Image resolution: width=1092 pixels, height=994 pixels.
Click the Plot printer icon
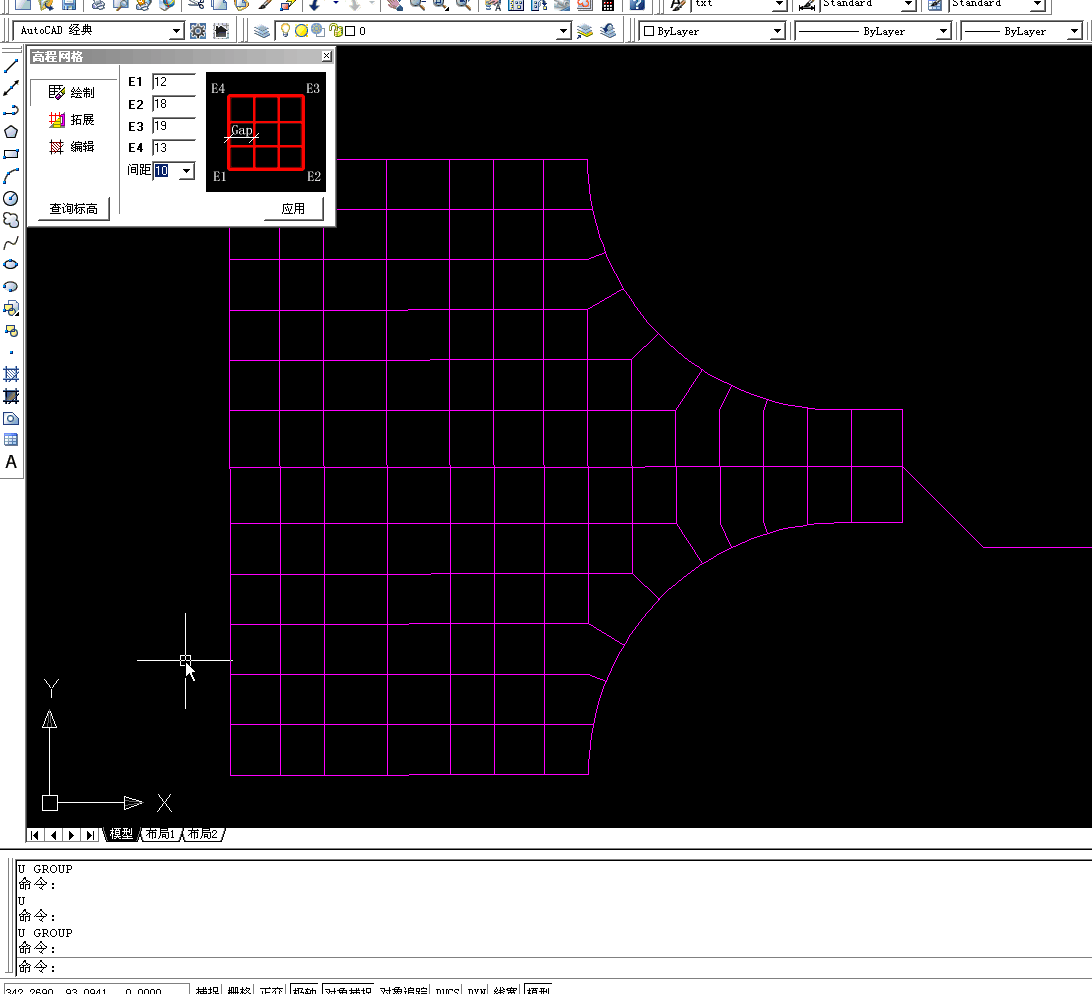99,4
